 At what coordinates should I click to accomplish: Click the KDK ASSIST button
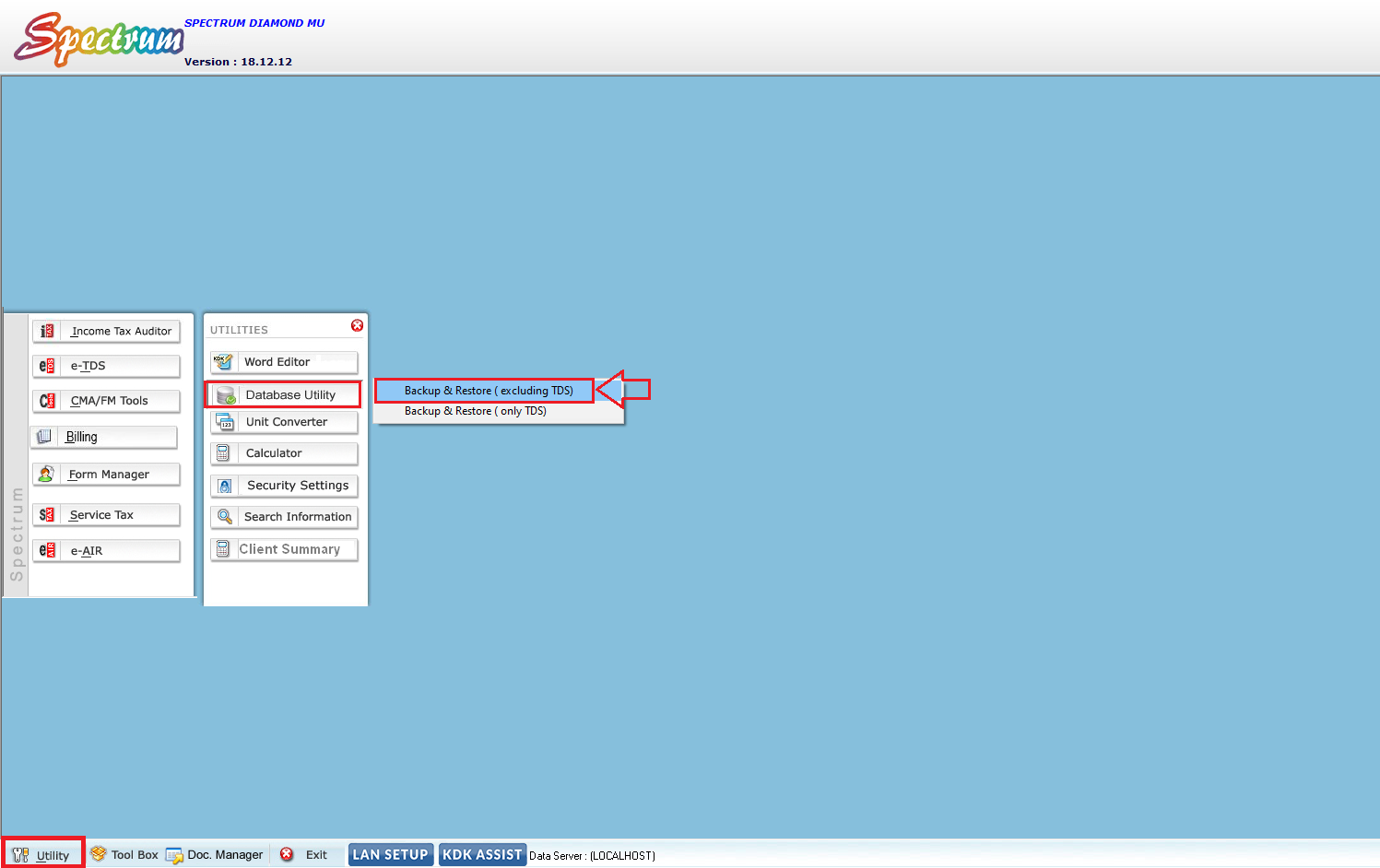[x=482, y=854]
